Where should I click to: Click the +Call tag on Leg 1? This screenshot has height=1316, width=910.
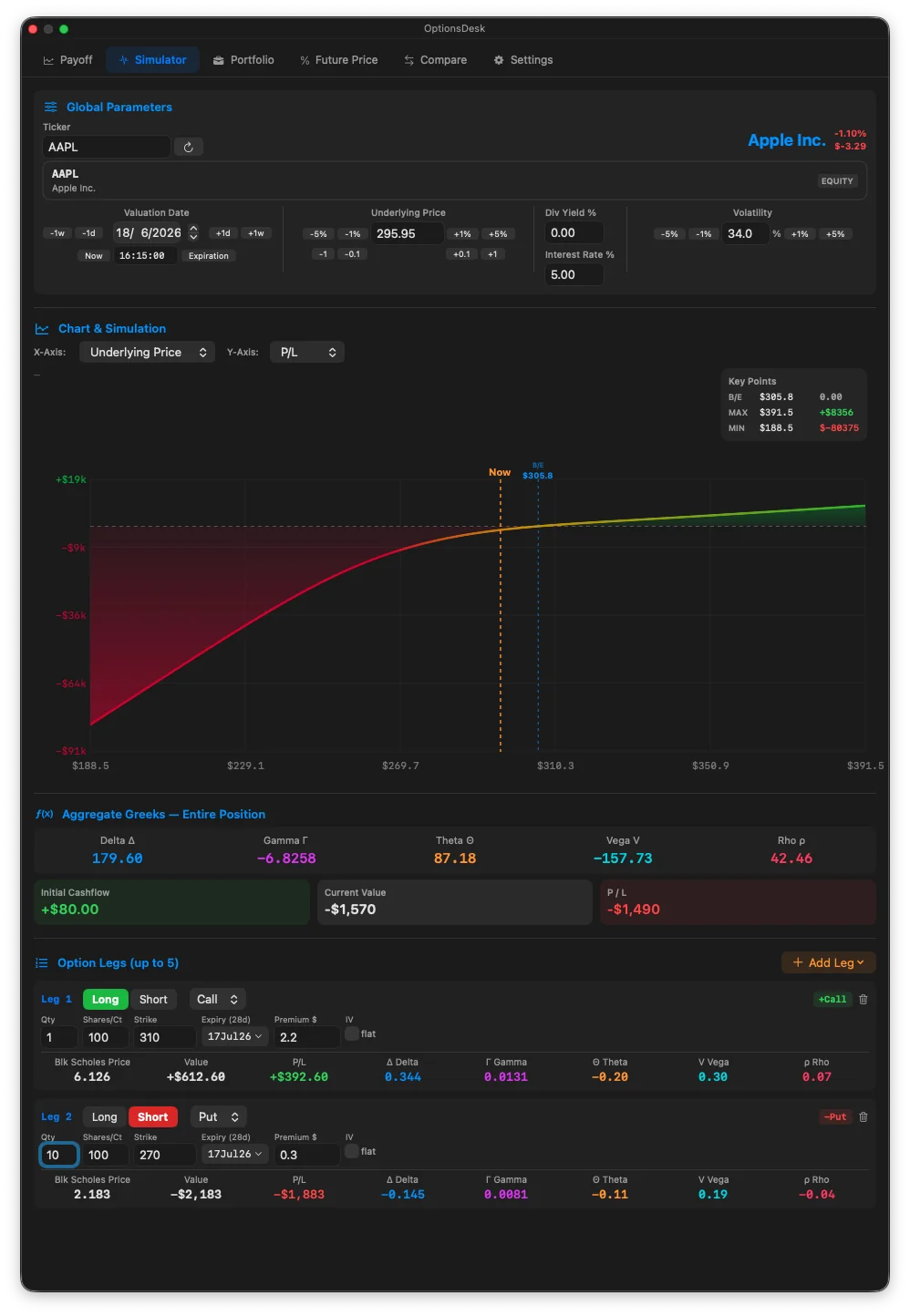tap(832, 1000)
